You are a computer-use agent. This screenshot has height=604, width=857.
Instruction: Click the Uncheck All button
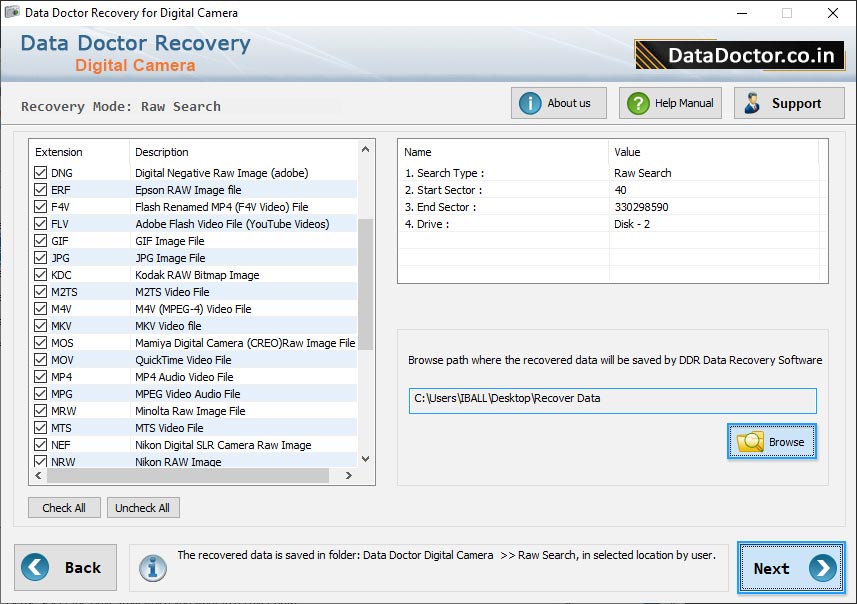143,508
